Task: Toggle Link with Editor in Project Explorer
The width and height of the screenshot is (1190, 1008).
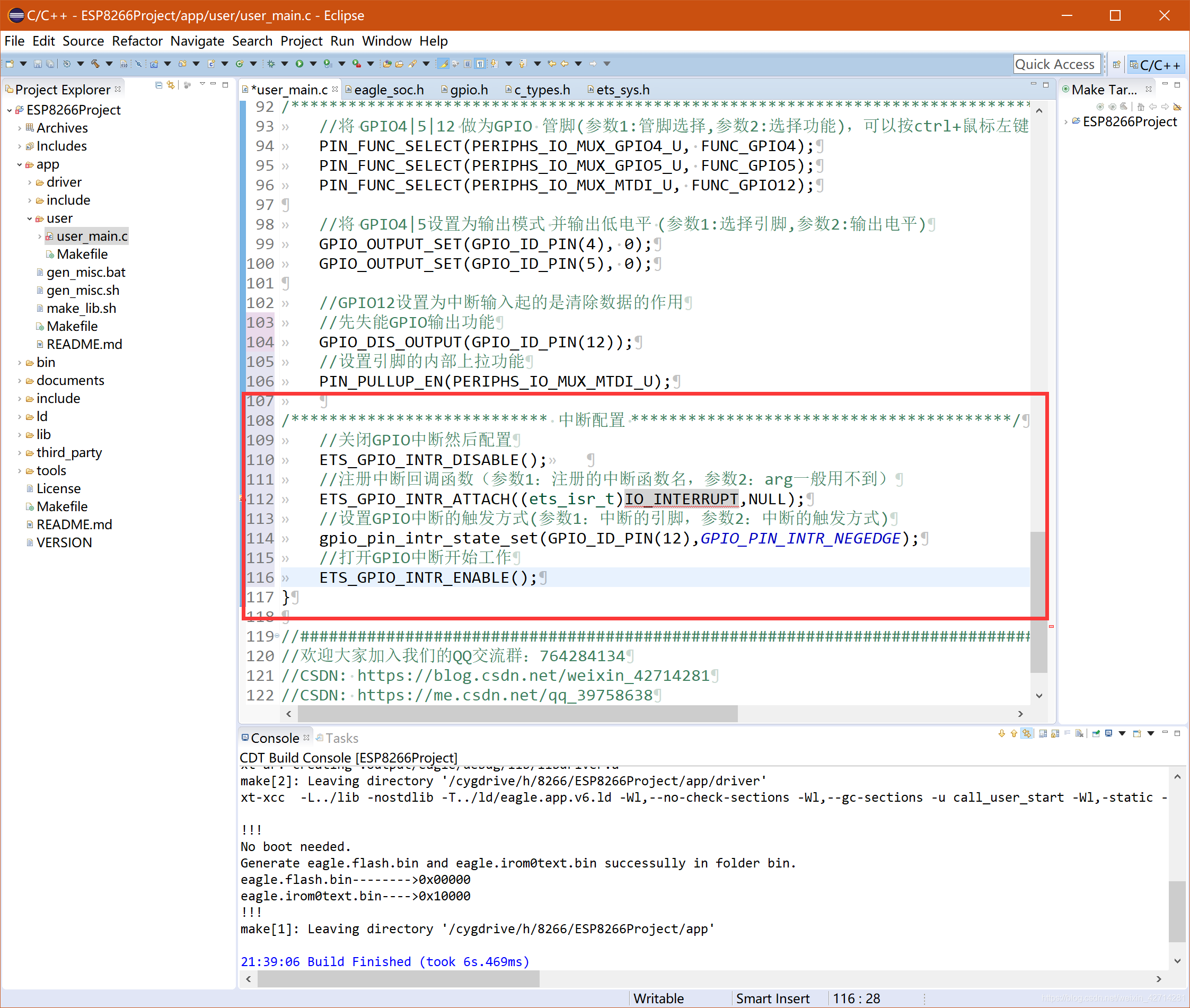Action: (171, 85)
